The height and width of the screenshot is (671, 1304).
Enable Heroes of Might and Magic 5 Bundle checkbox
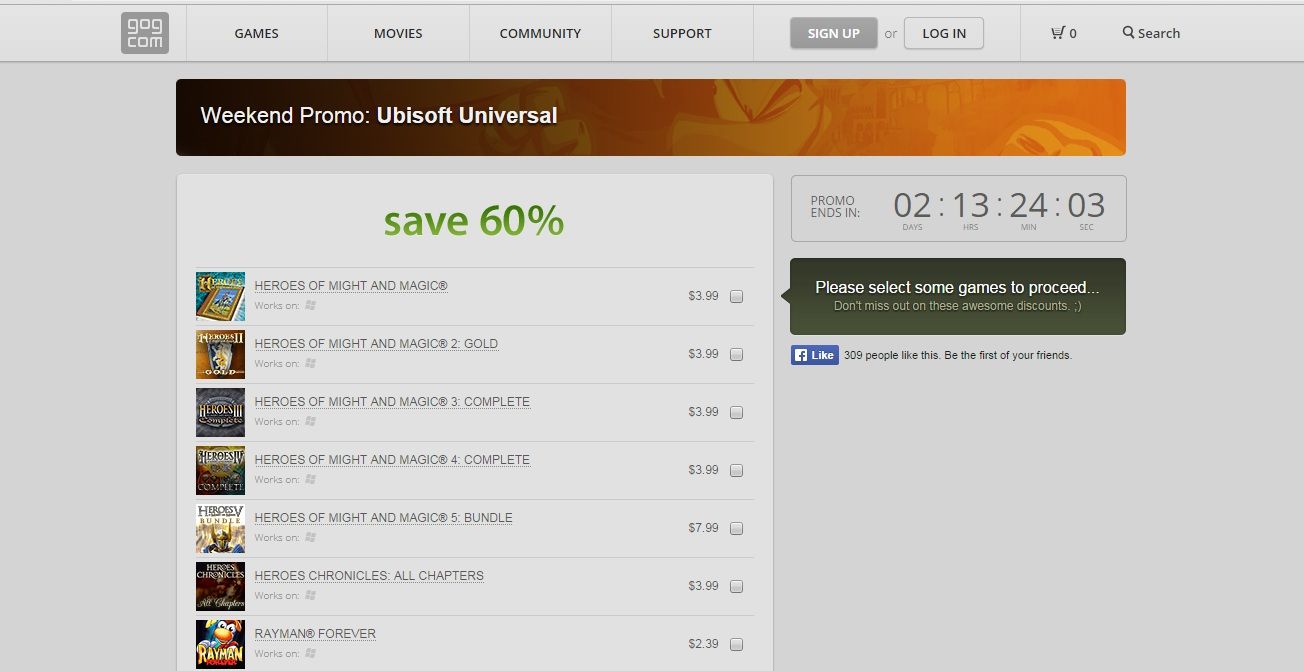[x=737, y=528]
